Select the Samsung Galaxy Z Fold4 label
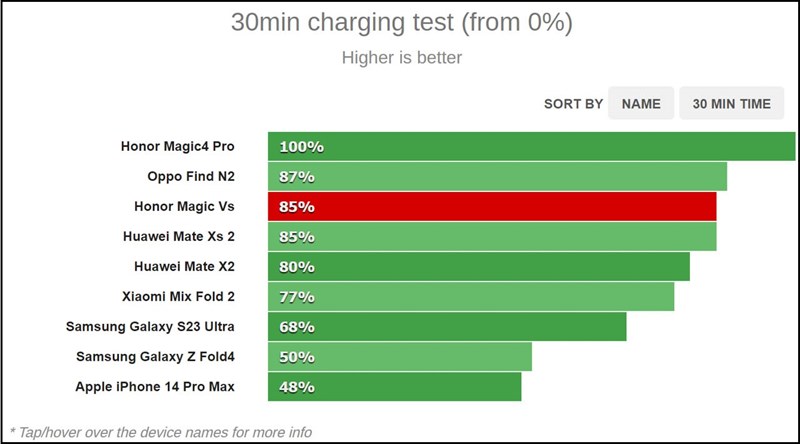 [x=155, y=357]
